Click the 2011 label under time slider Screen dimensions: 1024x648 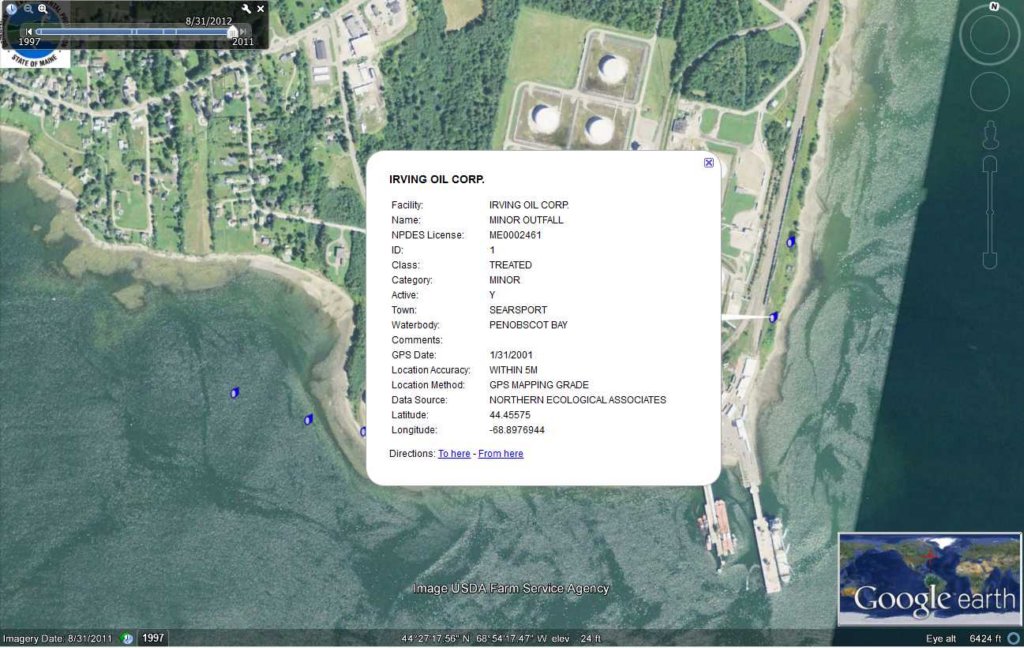pyautogui.click(x=243, y=42)
